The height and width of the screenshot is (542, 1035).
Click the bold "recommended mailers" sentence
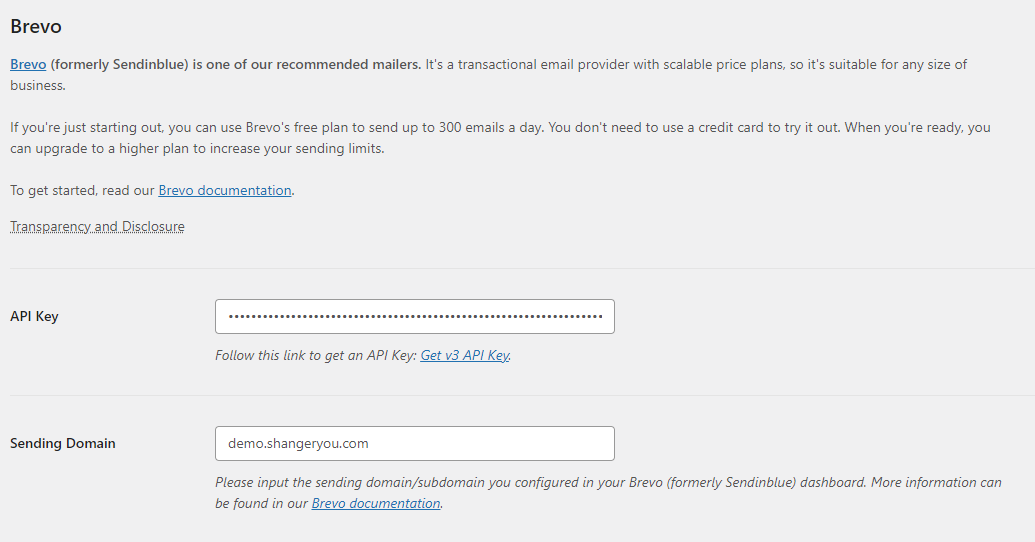pyautogui.click(x=236, y=65)
